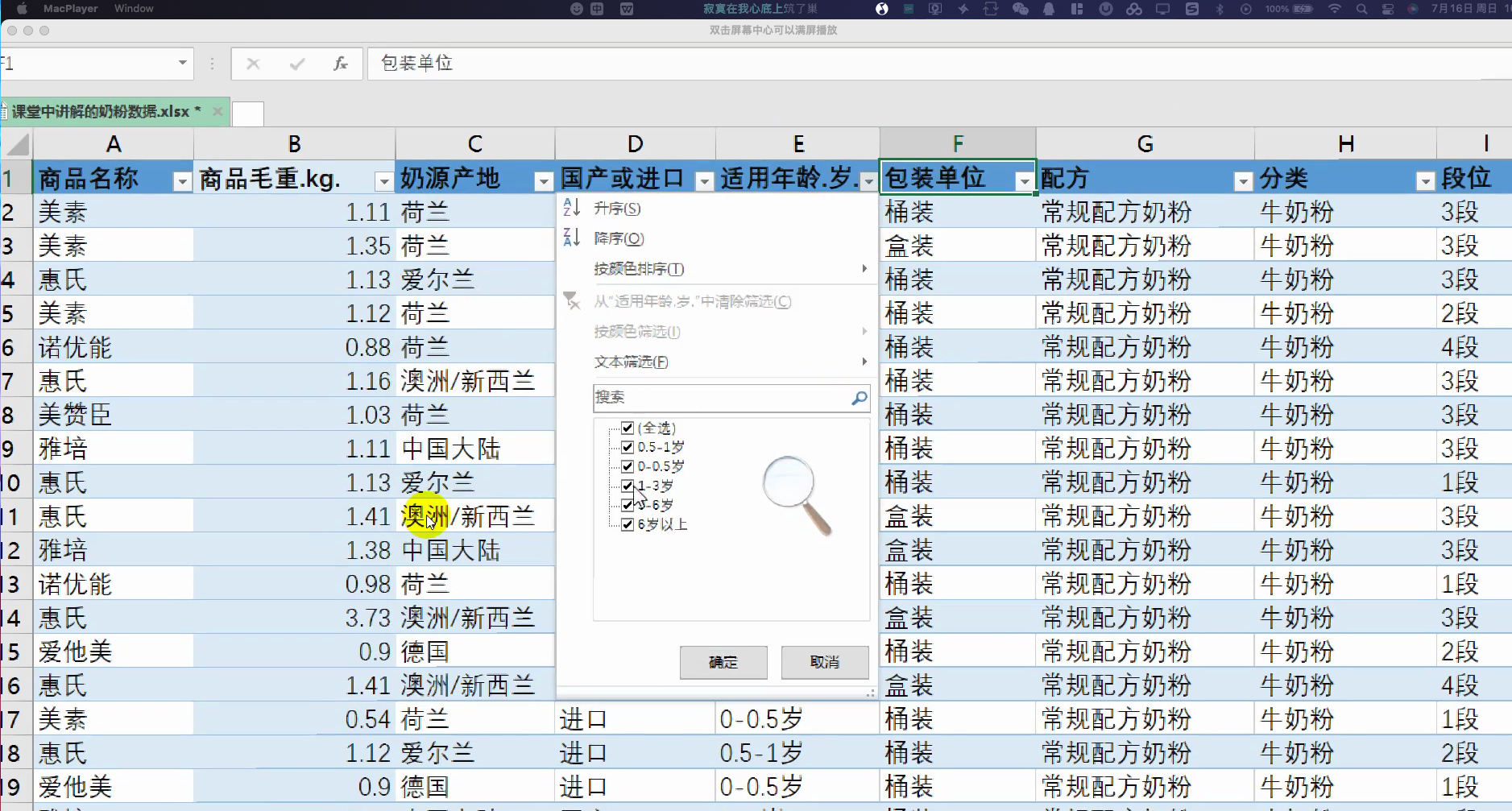Close the 课堂中讲解的奶粉数据.xlsx tab
The image size is (1512, 811).
217,111
